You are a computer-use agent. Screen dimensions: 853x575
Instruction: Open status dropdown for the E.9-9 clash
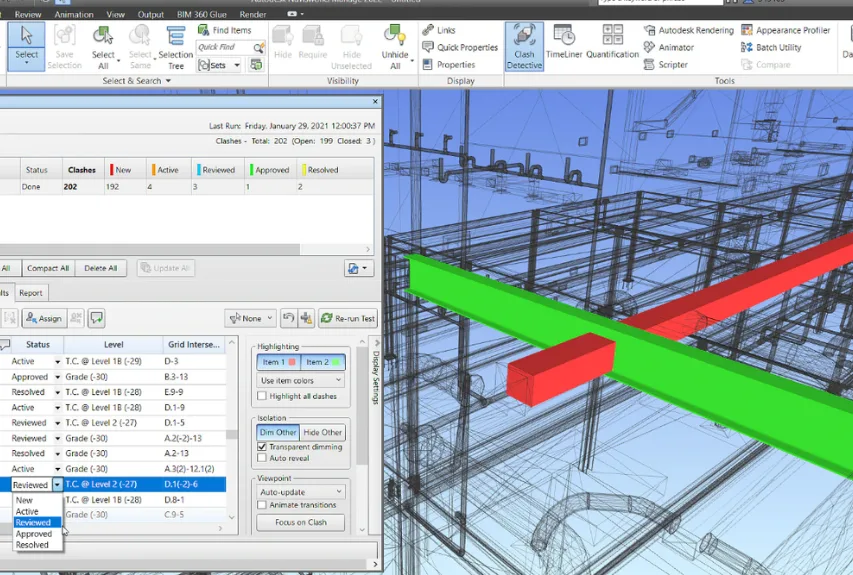(x=57, y=392)
